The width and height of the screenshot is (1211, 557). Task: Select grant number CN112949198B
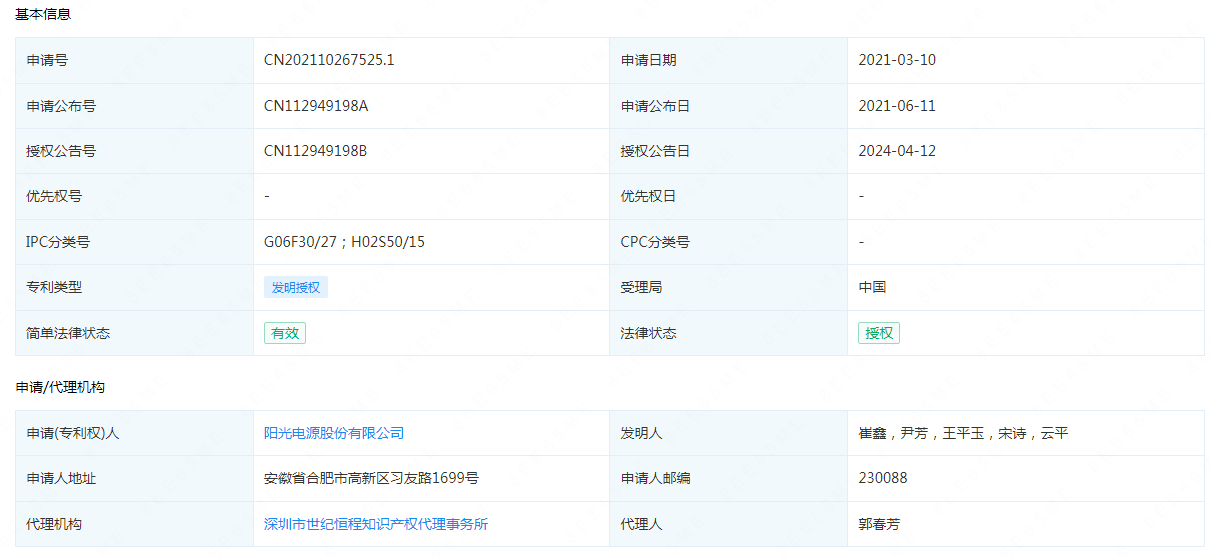coord(316,151)
